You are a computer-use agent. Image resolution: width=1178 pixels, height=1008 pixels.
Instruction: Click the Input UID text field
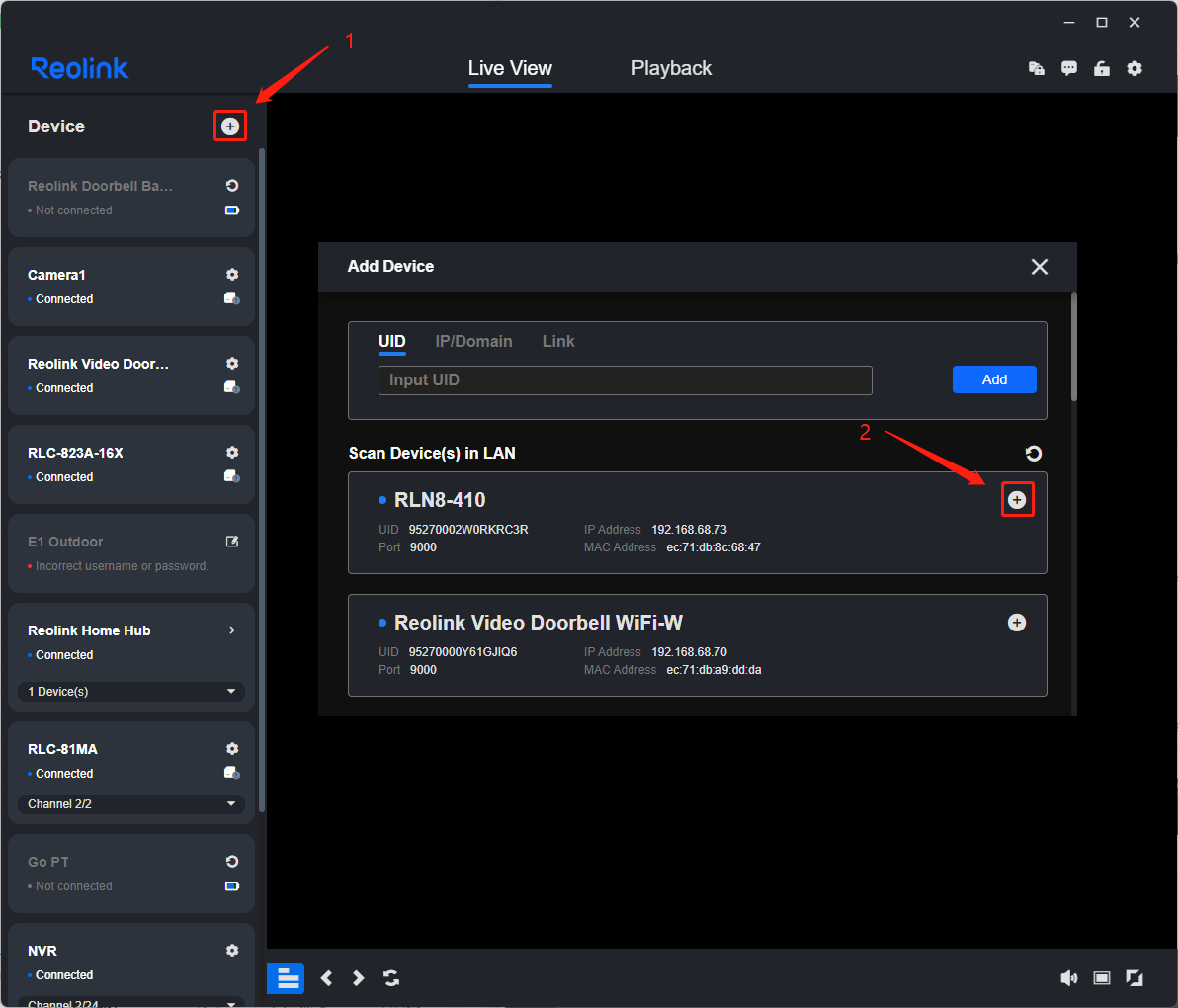[625, 380]
